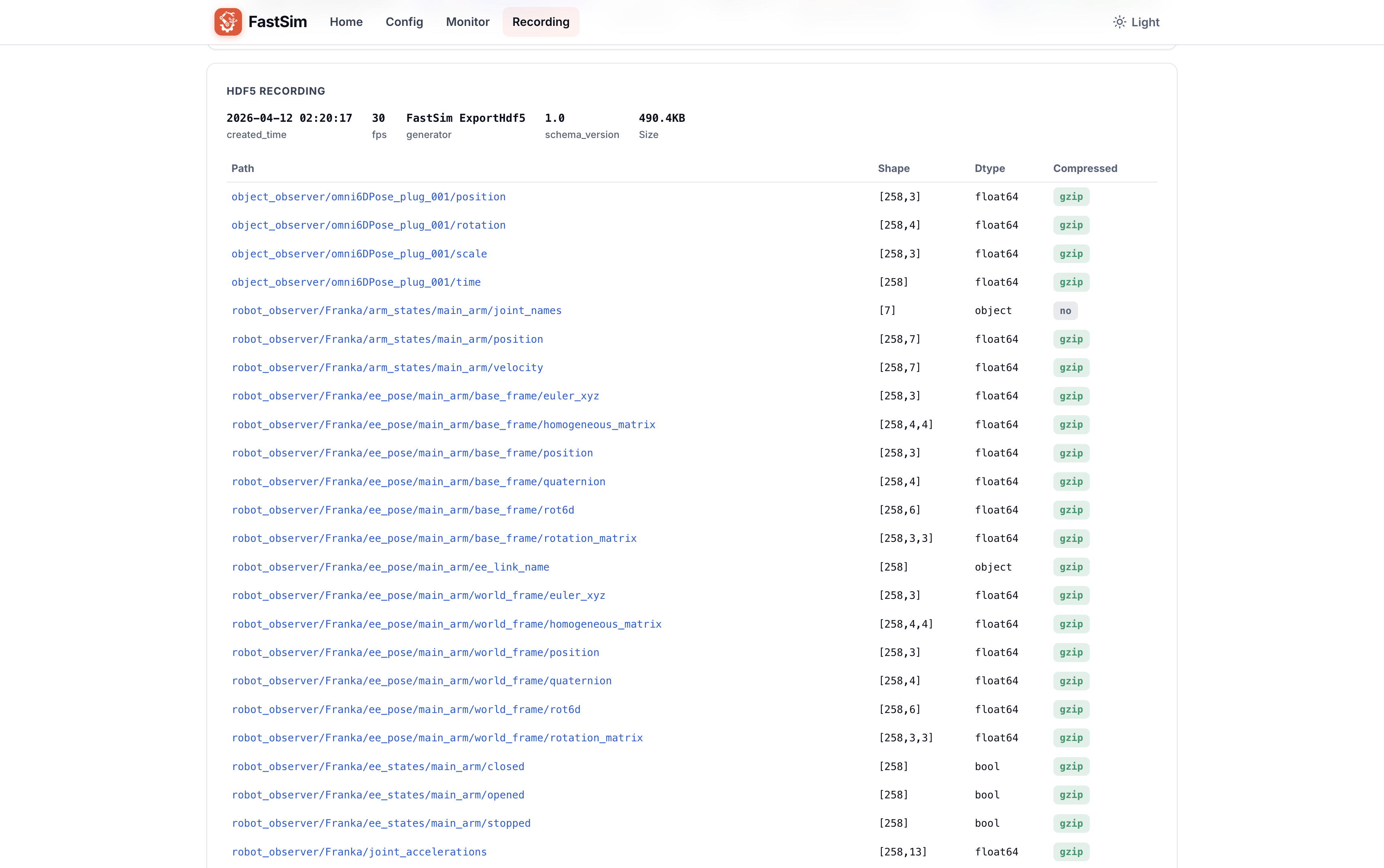This screenshot has width=1384, height=868.
Task: Click the Compressed column header
Action: coord(1085,168)
